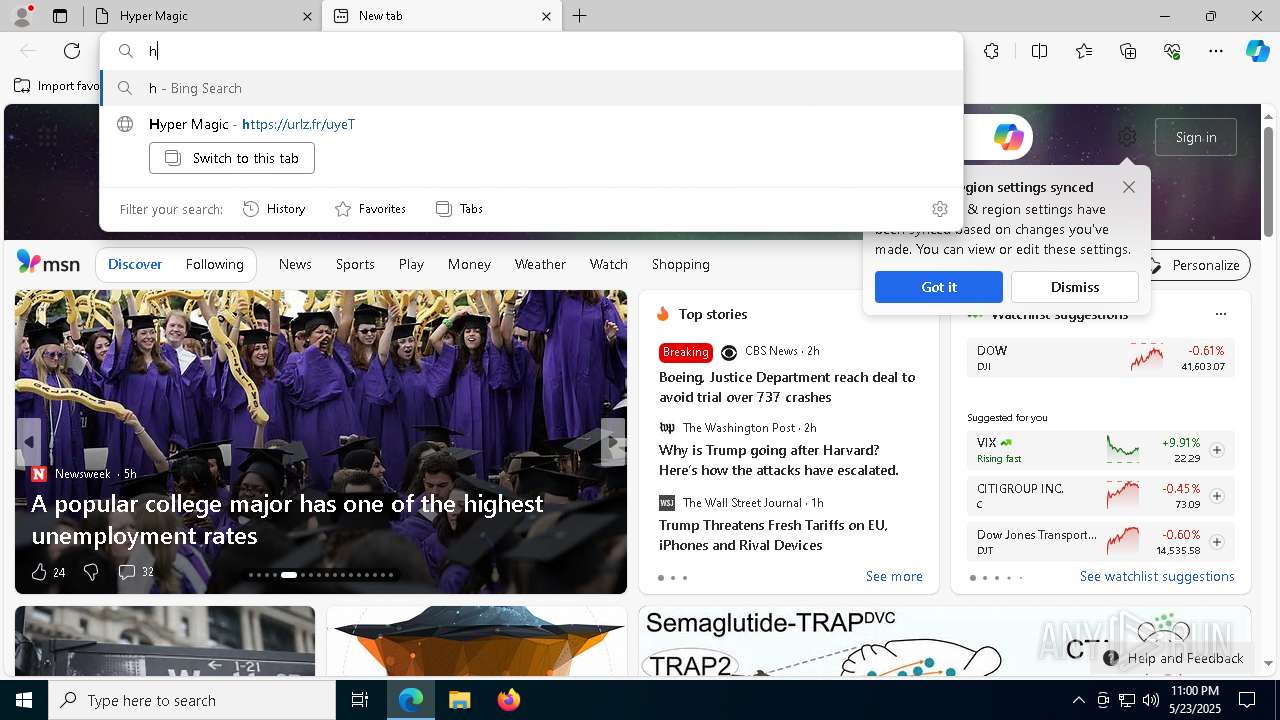Open watchlist card options ellipsis
Screen dimensions: 1280x720
click(1220, 314)
